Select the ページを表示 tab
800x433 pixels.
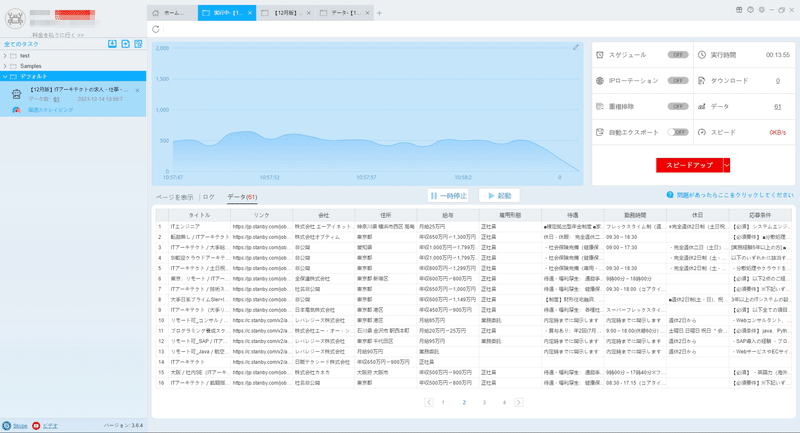[x=174, y=197]
